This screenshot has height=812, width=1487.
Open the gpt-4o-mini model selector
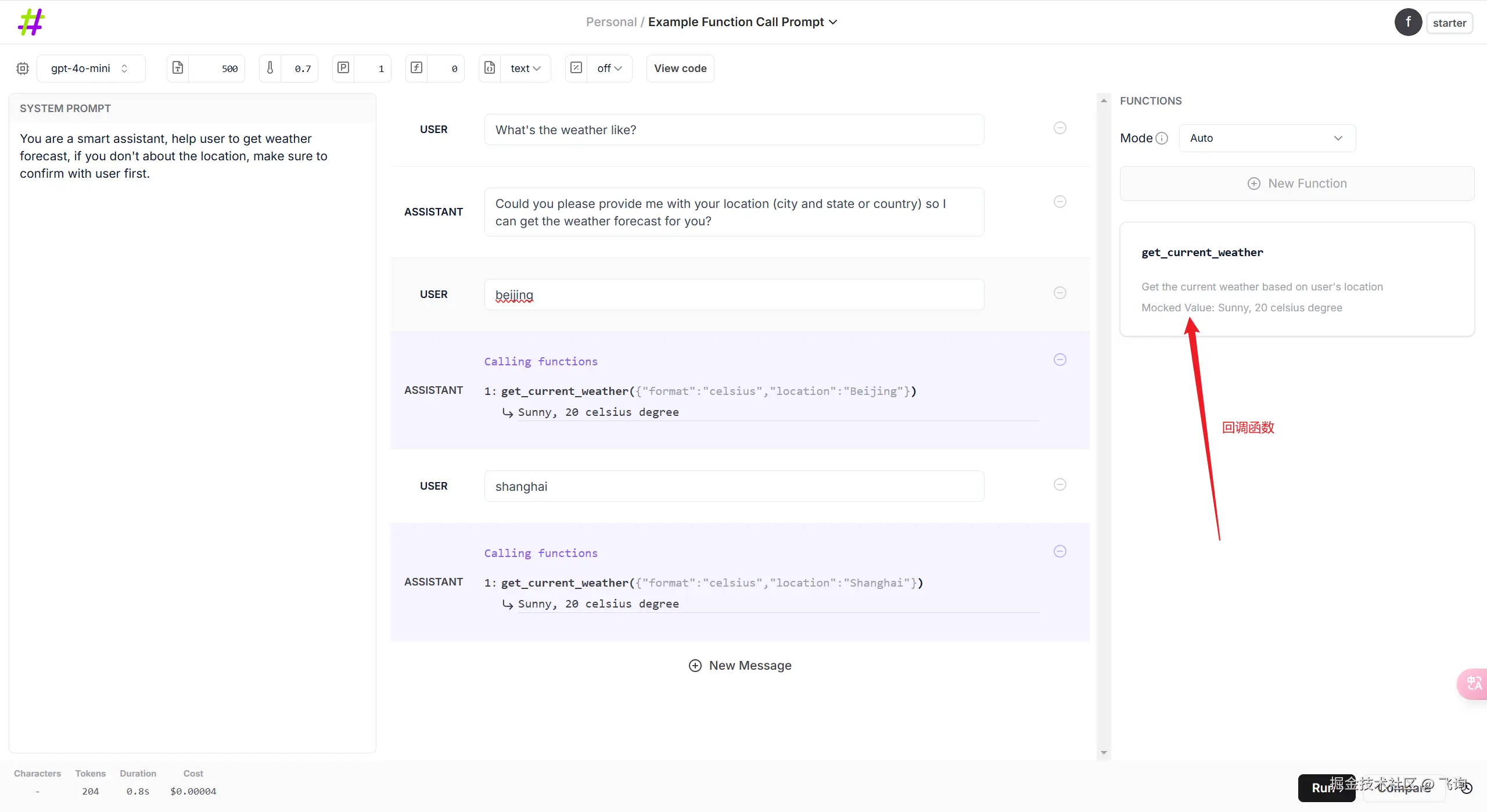pyautogui.click(x=91, y=69)
